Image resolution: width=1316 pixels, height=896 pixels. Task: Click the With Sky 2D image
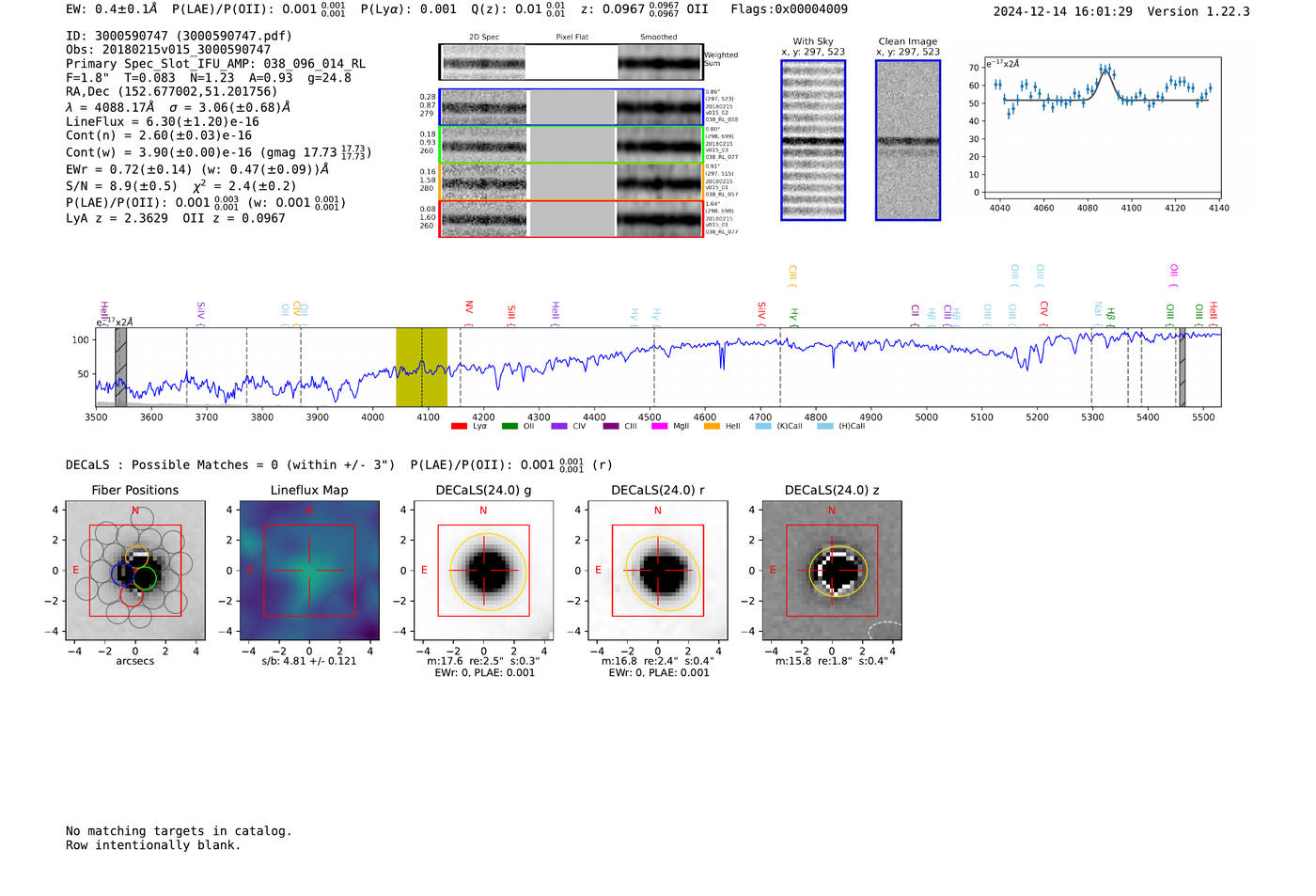click(813, 140)
